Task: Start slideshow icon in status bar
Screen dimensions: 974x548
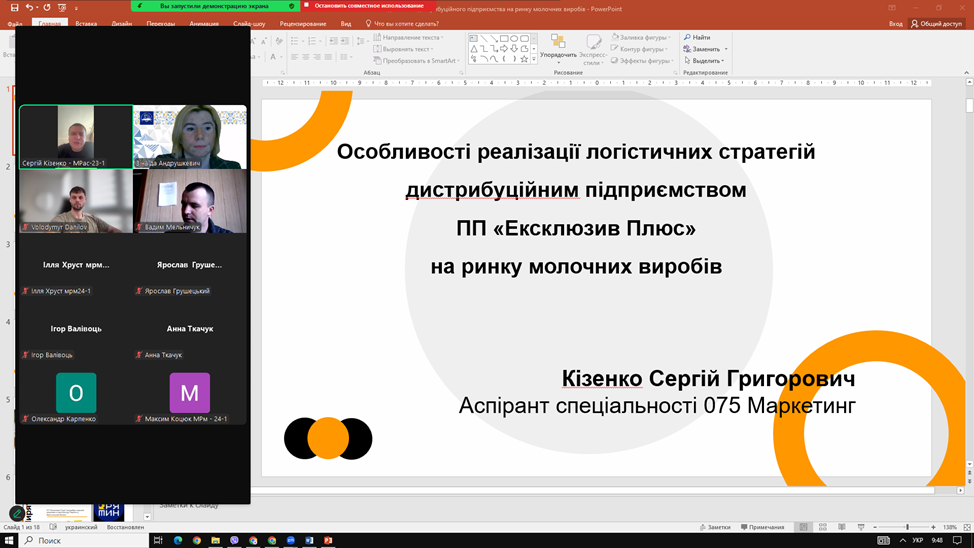Action: 861,527
